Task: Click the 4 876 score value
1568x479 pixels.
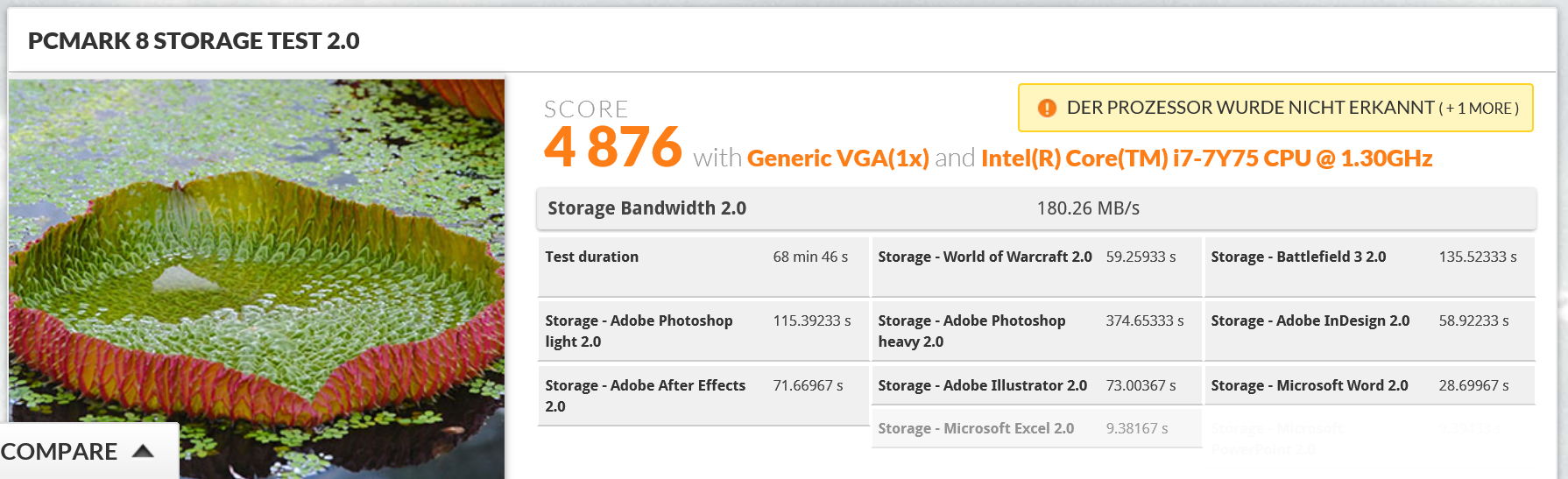Action: pyautogui.click(x=612, y=147)
